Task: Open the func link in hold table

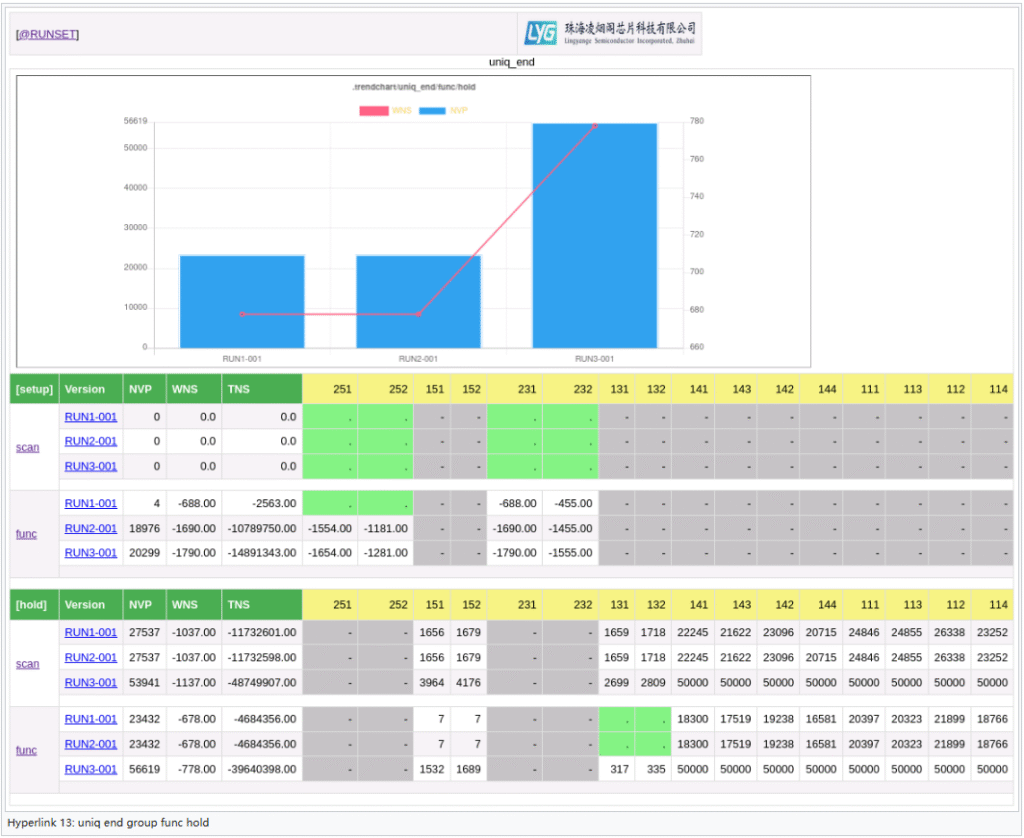Action: coord(26,750)
